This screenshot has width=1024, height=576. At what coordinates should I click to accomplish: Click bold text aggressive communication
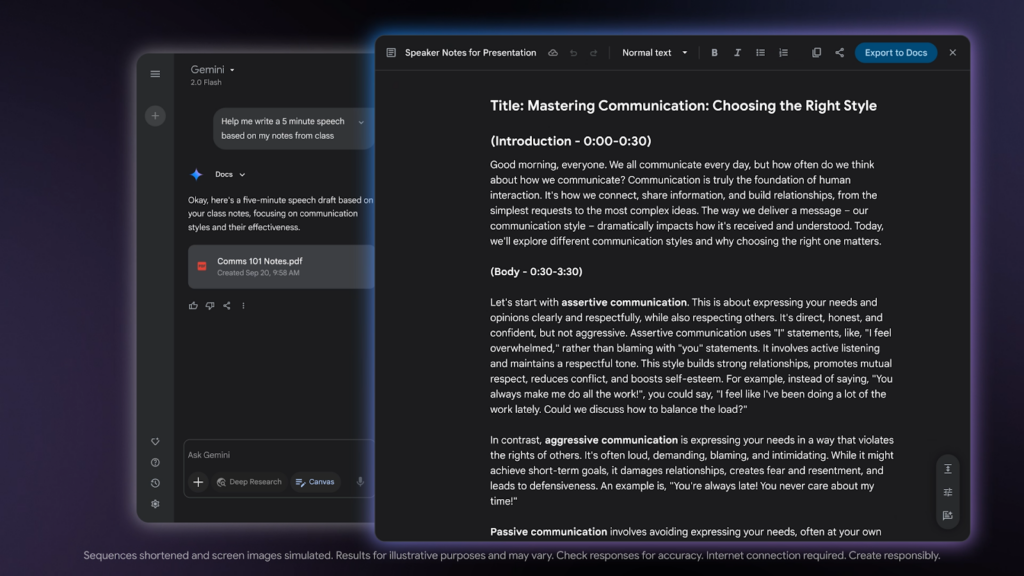tap(611, 440)
